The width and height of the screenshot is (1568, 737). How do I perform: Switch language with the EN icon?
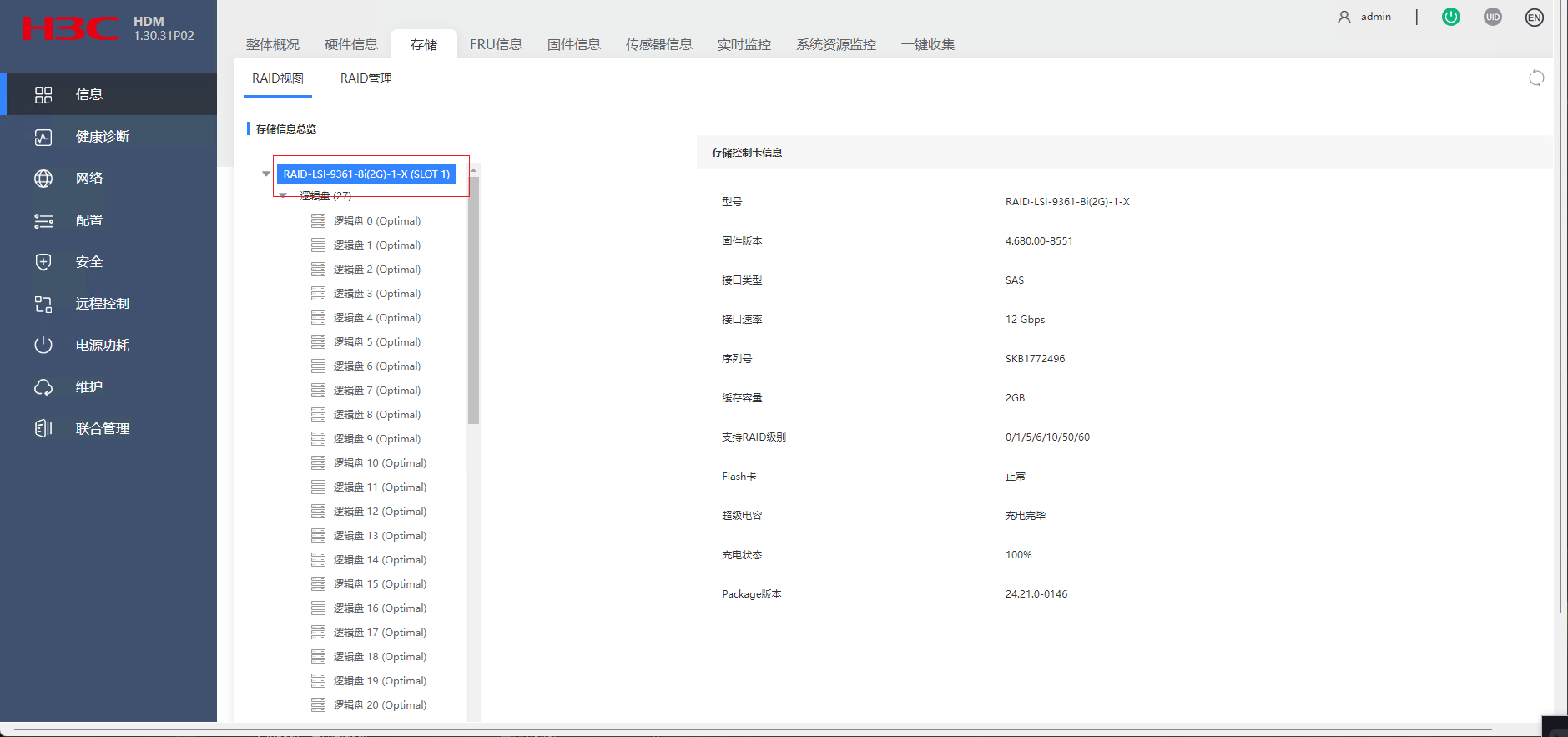(x=1534, y=18)
